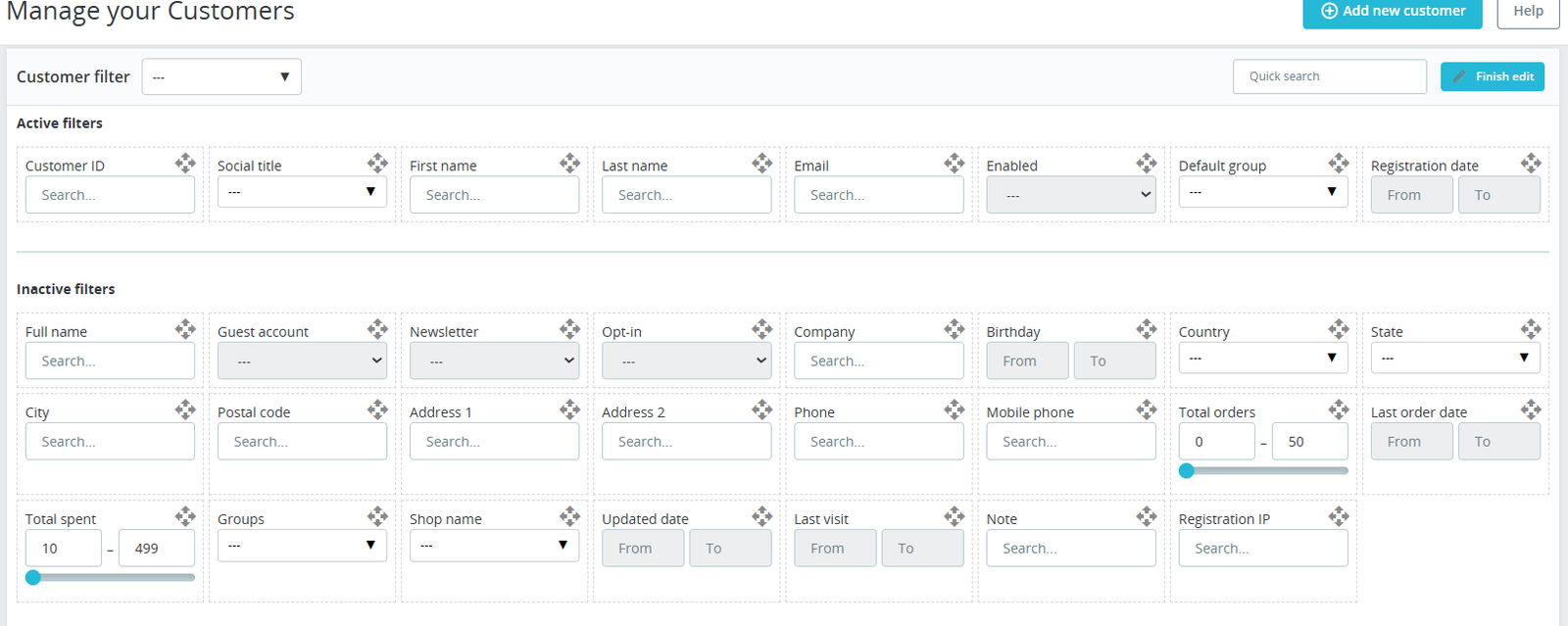This screenshot has width=1568, height=626.
Task: Open the Social title dropdown
Action: pos(302,192)
